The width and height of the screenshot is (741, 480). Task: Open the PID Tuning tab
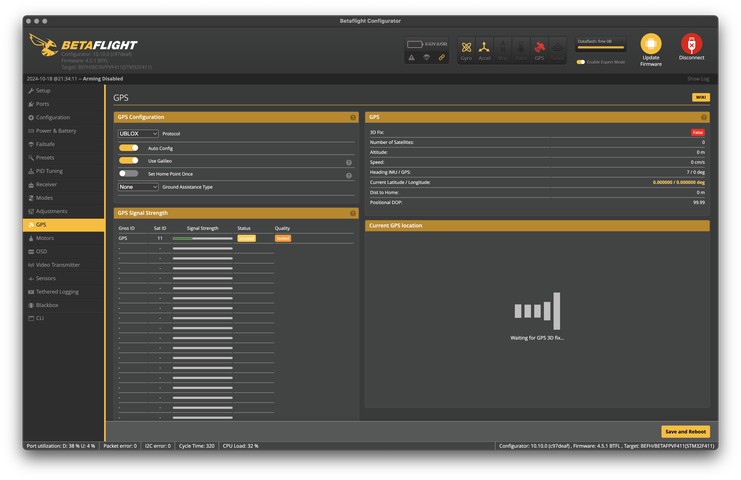49,171
